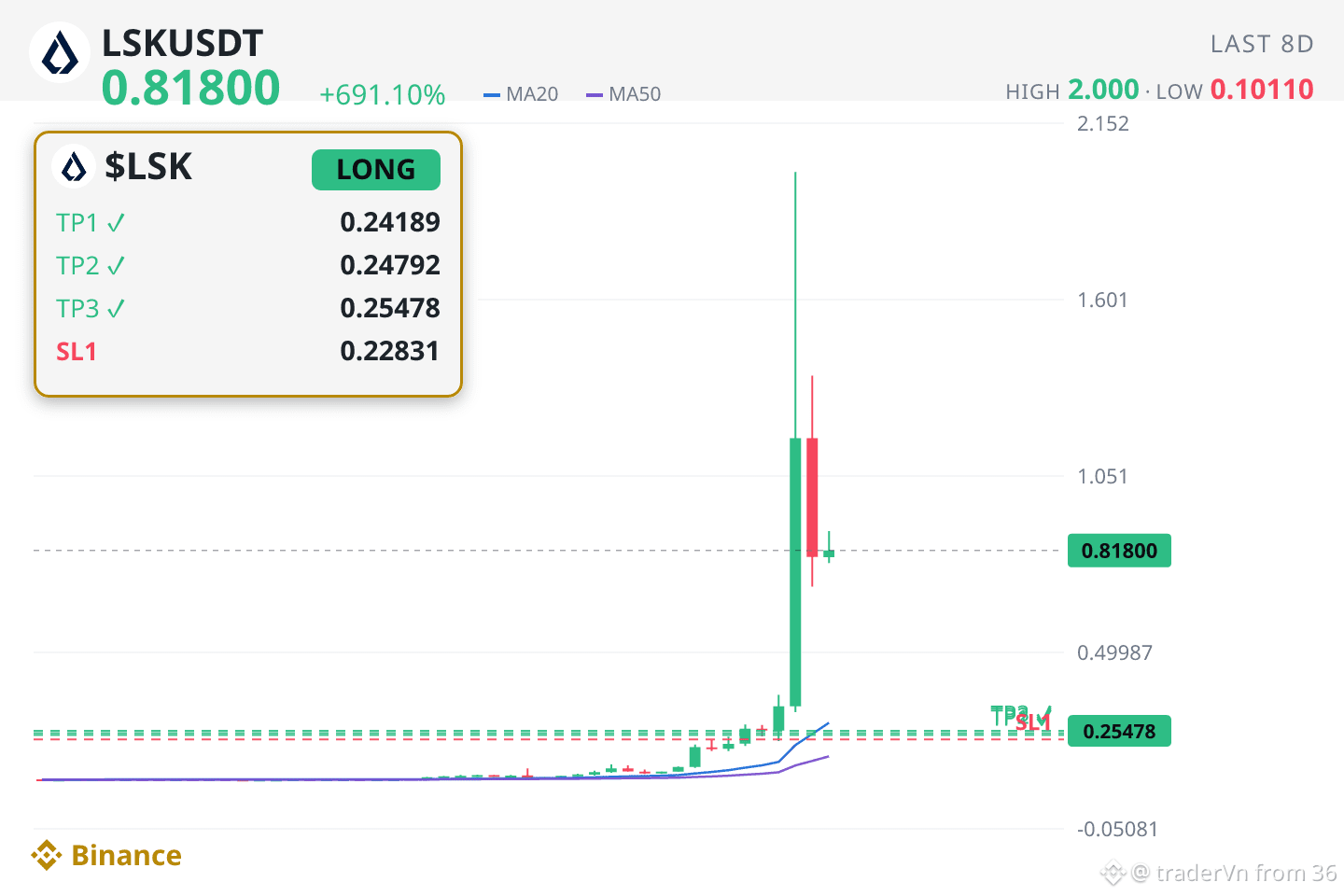Click the traderVn watermark logo icon

[1113, 874]
